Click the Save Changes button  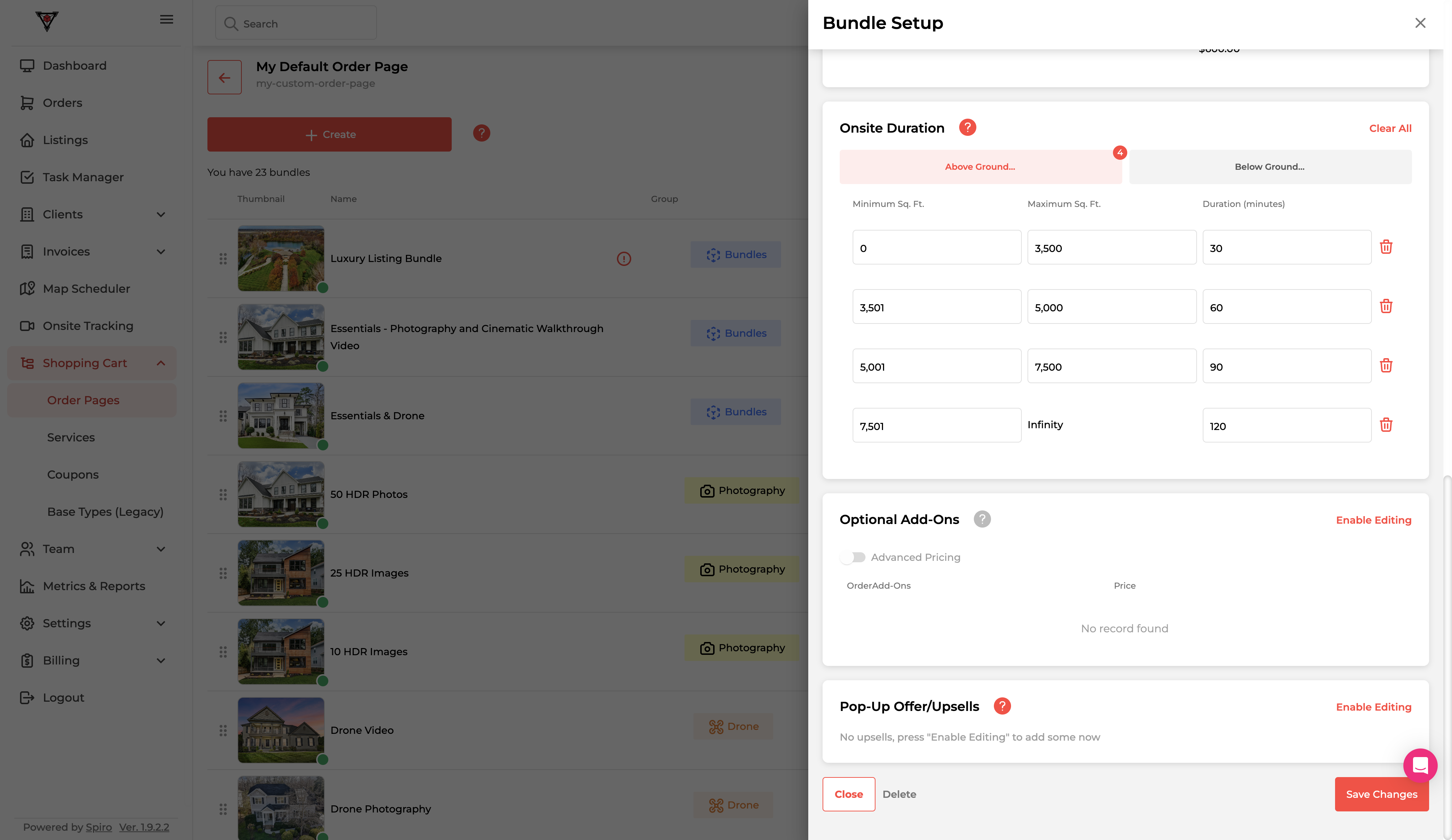coord(1381,794)
